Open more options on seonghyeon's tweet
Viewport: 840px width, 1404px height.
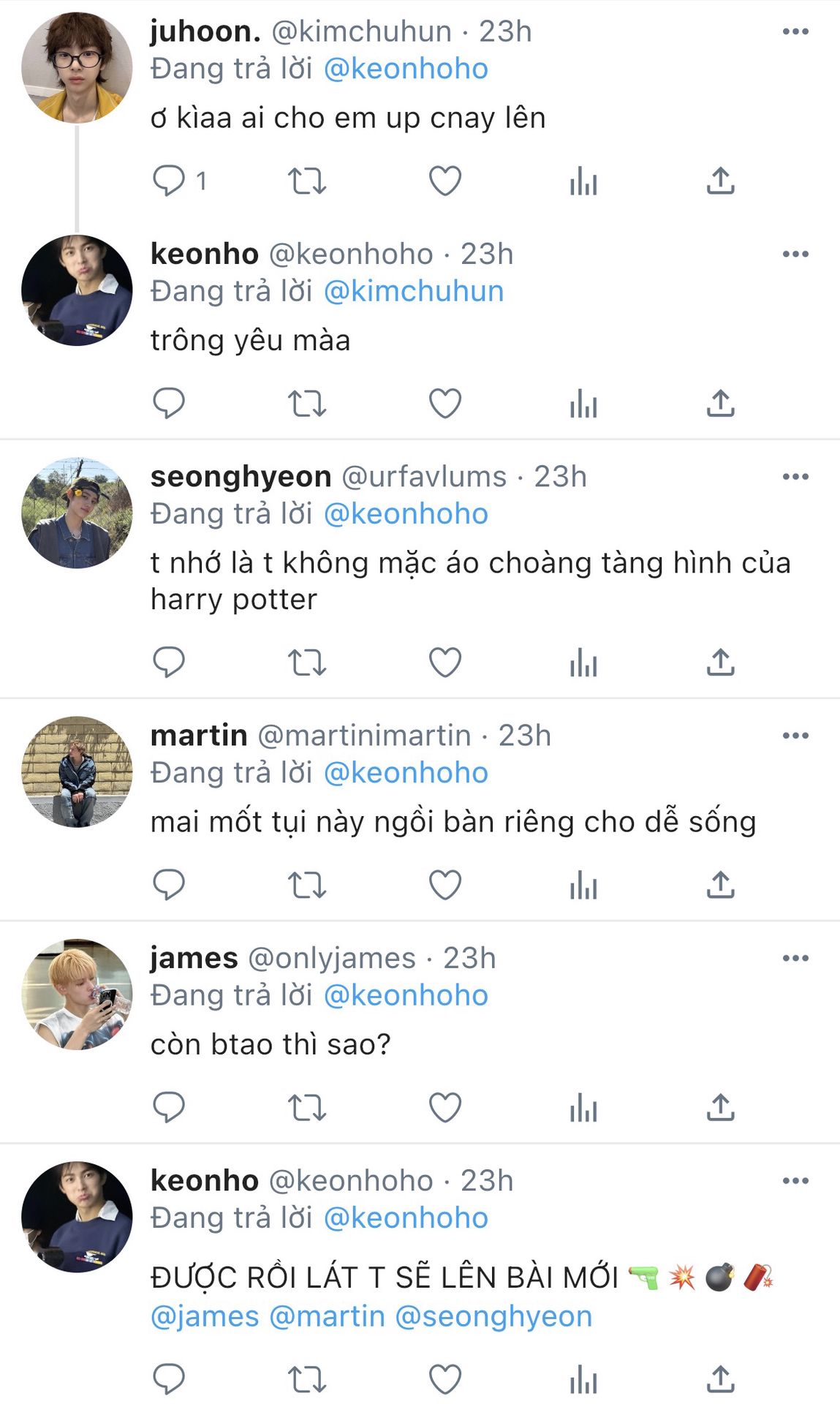(795, 477)
